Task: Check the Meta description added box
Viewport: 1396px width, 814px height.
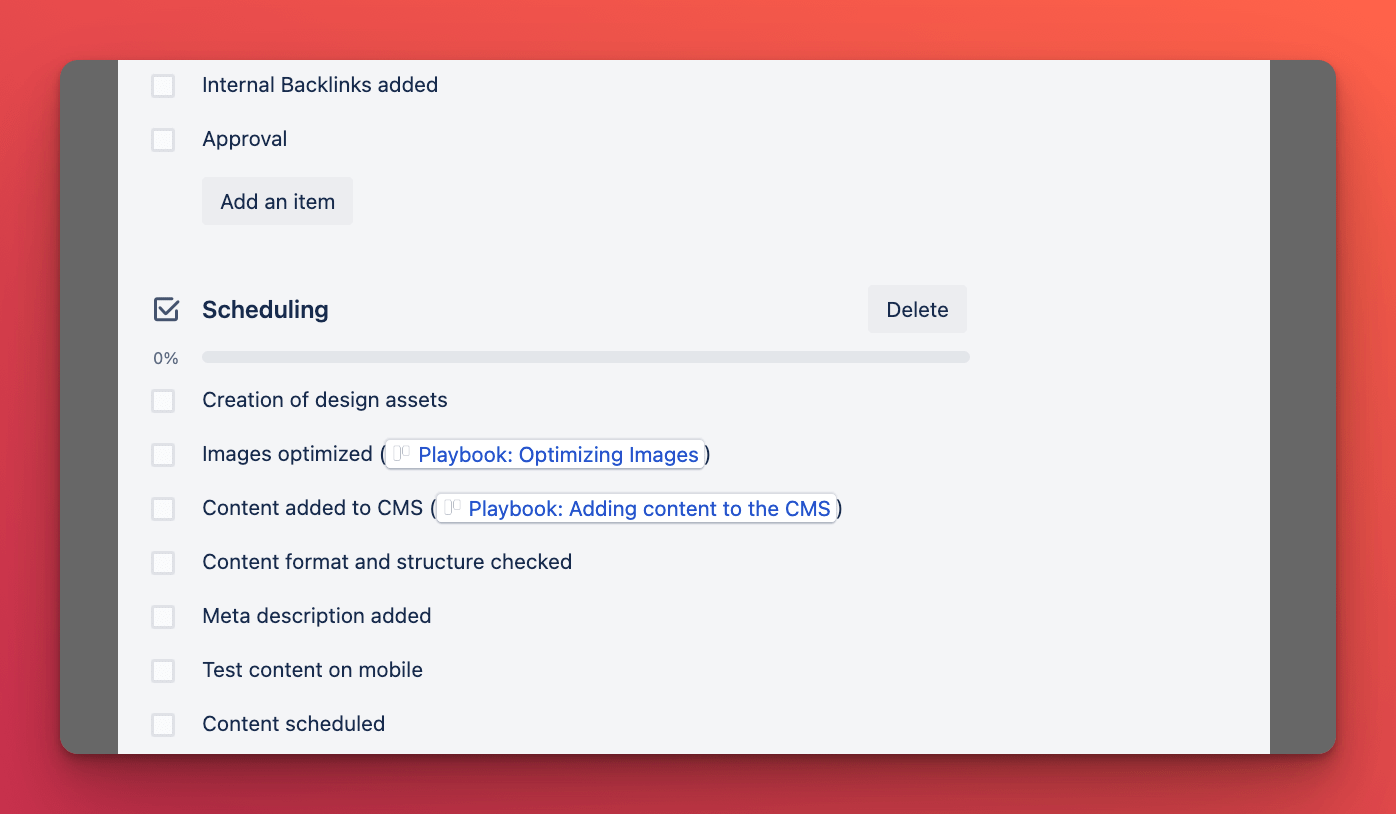Action: pyautogui.click(x=163, y=617)
